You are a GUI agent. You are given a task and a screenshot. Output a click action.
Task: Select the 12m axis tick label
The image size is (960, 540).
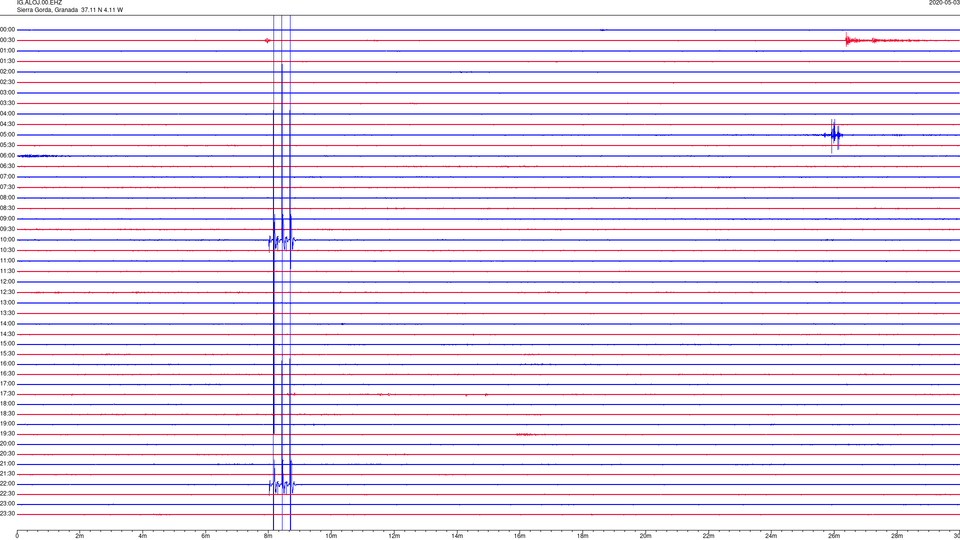point(394,536)
